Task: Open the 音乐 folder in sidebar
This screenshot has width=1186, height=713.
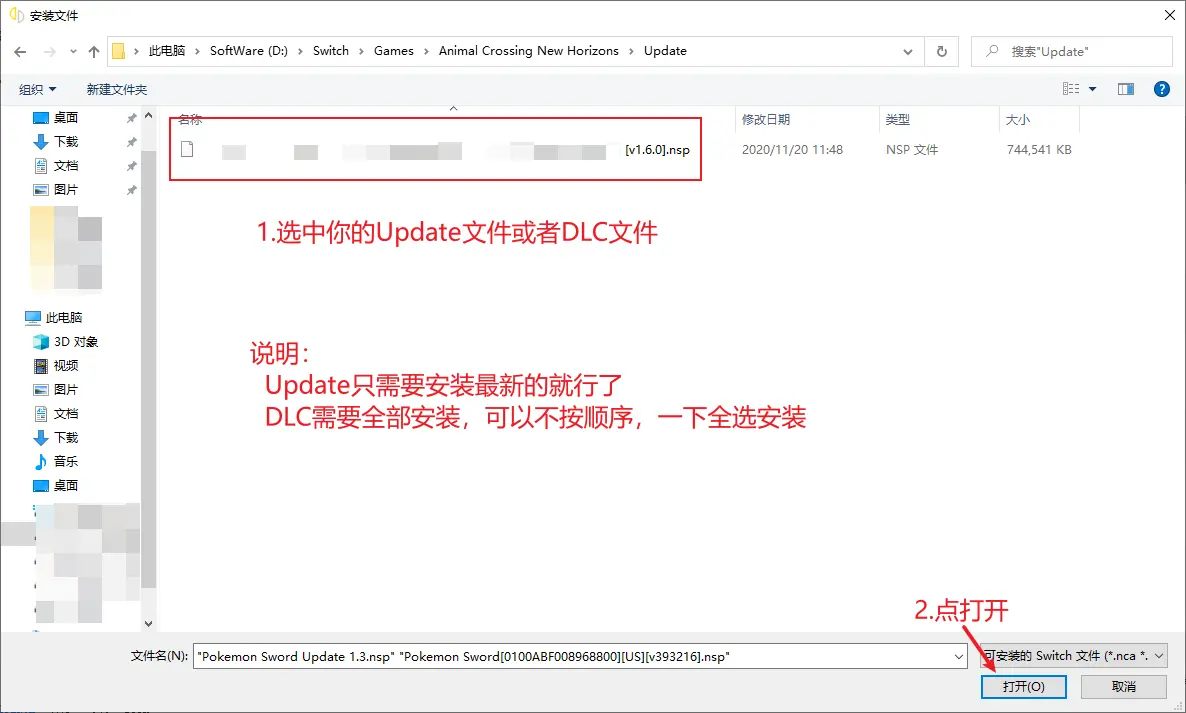Action: 64,461
